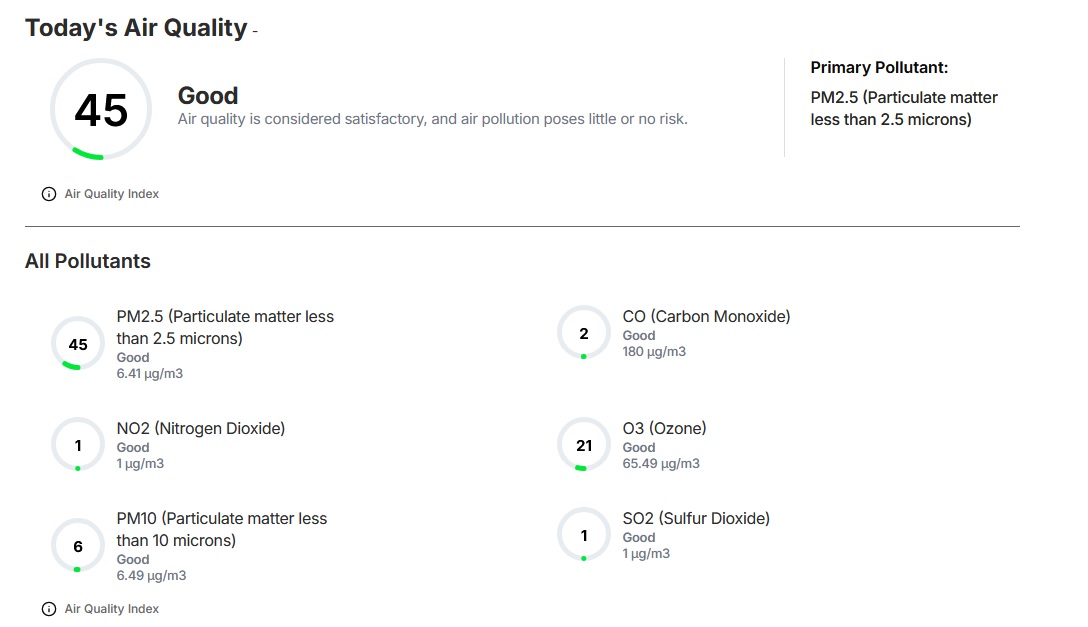
Task: Select the PM2.5 gauge showing 45
Action: click(x=78, y=344)
